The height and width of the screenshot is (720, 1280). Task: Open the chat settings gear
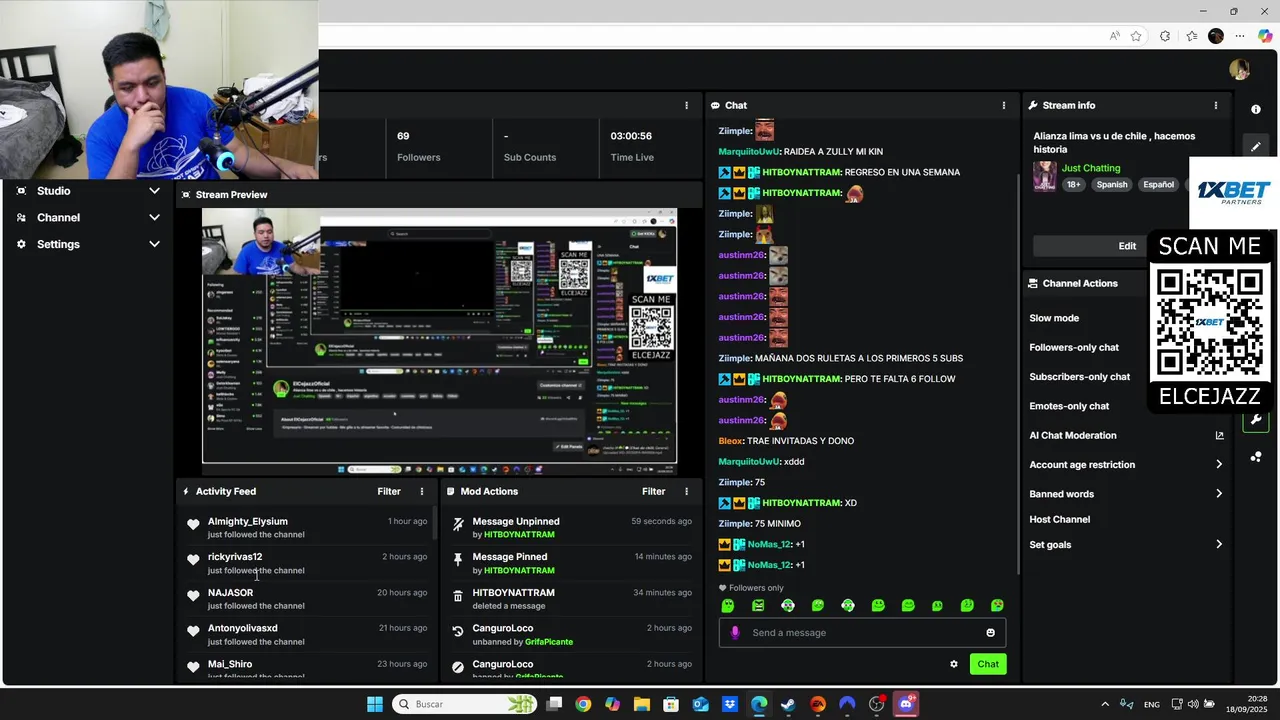coord(954,664)
